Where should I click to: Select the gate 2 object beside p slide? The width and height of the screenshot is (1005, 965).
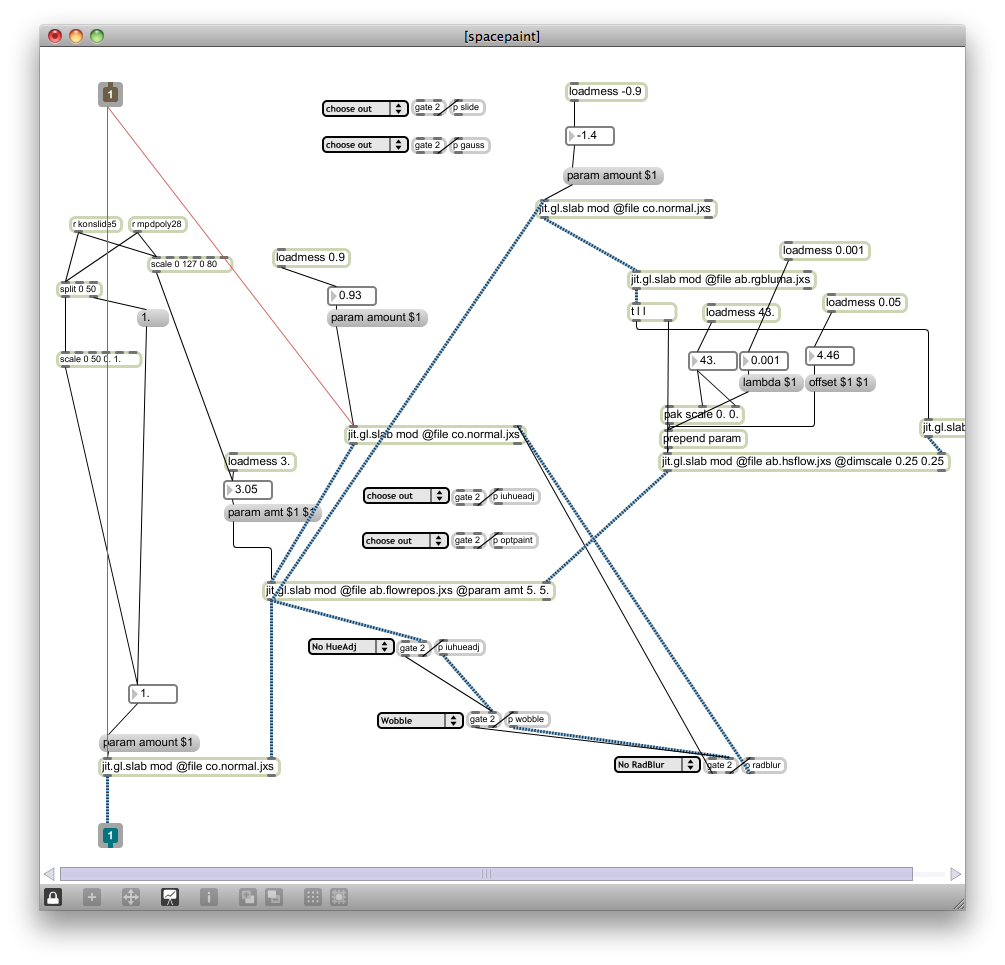[x=428, y=108]
